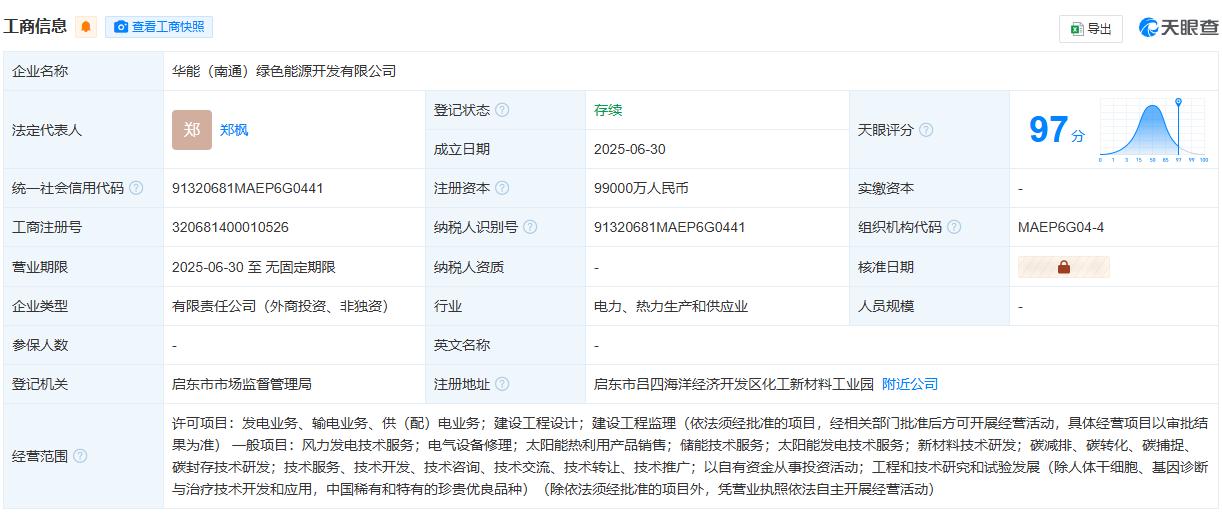Image resolution: width=1222 pixels, height=513 pixels.
Task: Click help icon beside 组织机构代码
Action: [x=954, y=227]
